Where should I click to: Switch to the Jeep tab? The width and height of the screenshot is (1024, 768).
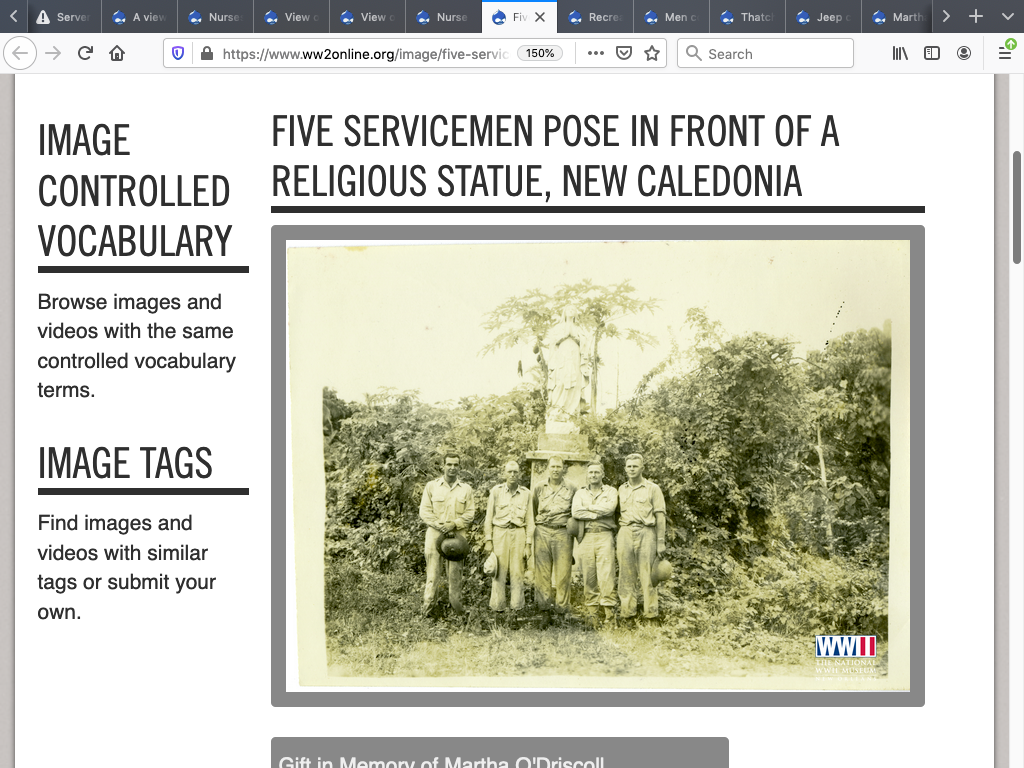click(823, 17)
